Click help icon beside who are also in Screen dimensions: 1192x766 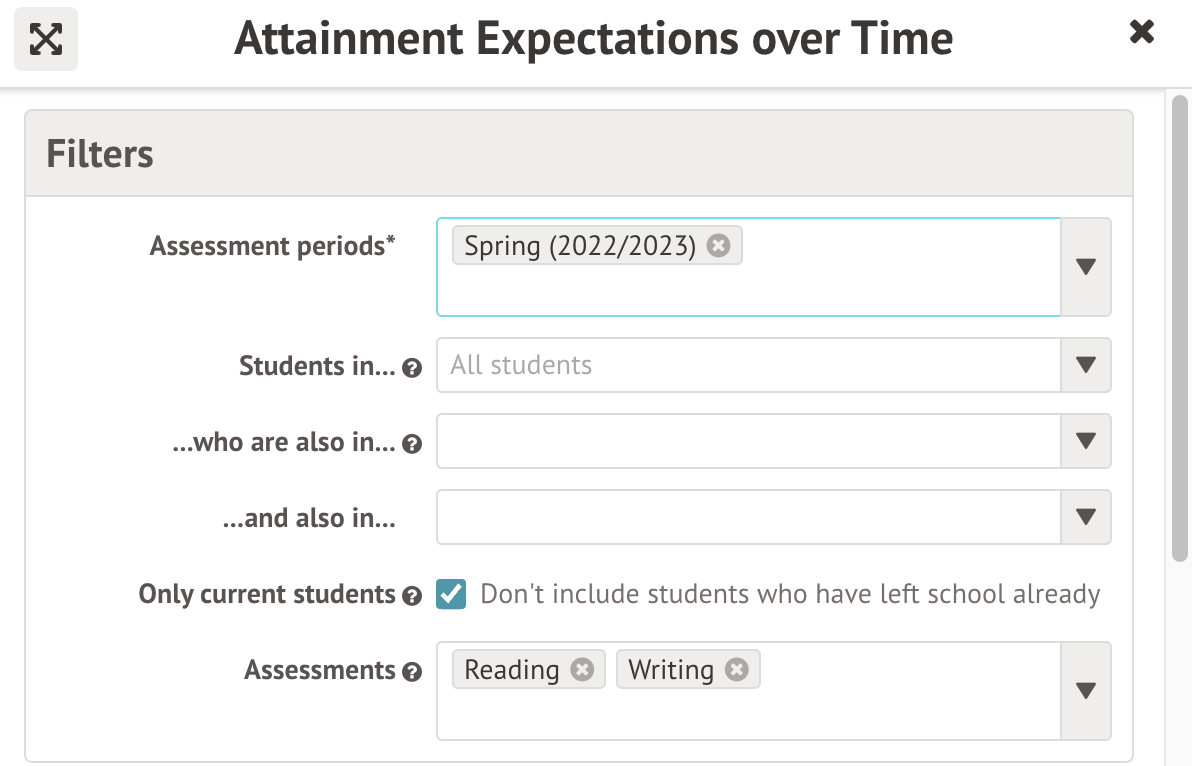tap(411, 444)
